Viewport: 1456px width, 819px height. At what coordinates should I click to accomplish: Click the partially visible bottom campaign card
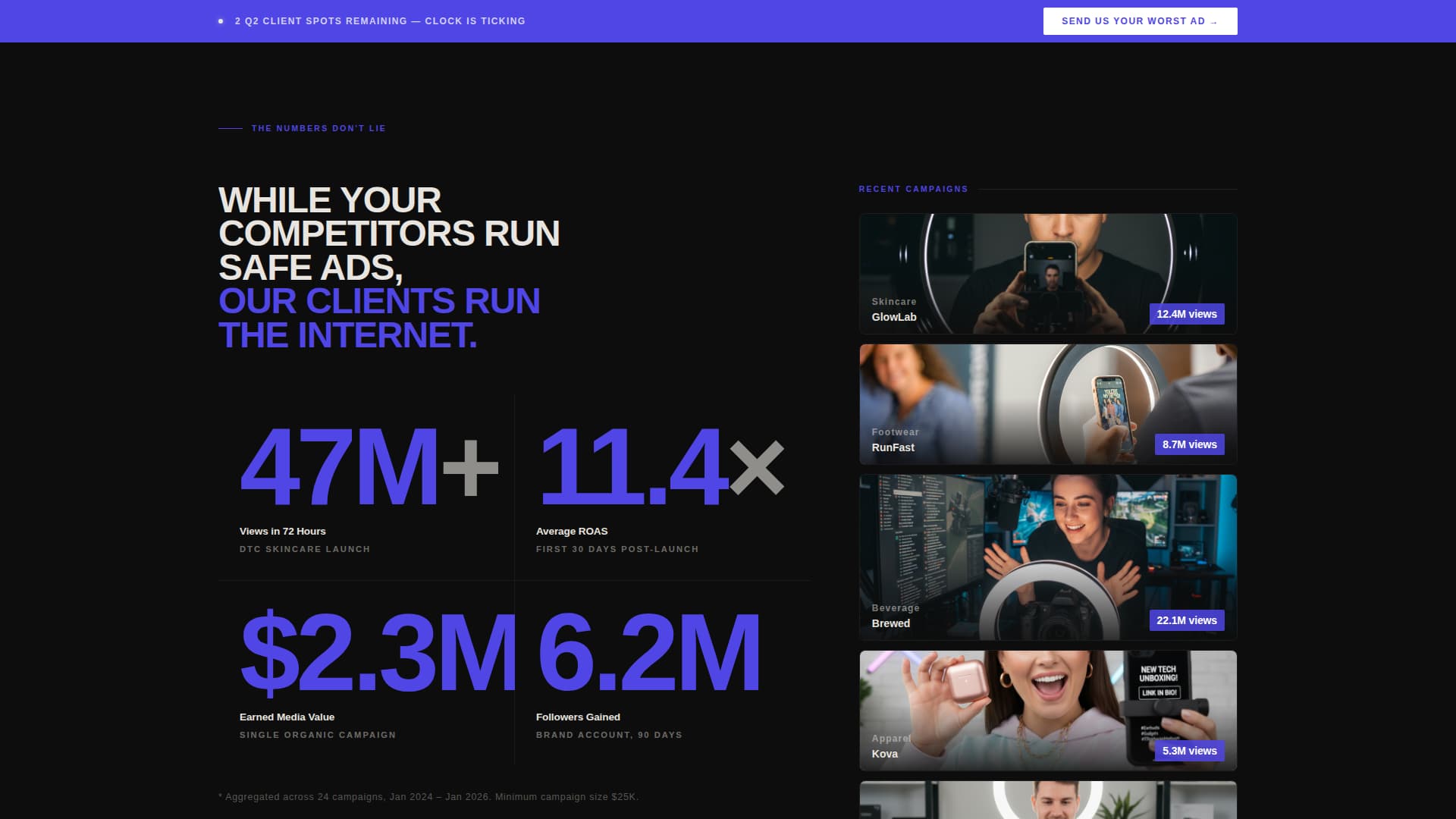1046,800
